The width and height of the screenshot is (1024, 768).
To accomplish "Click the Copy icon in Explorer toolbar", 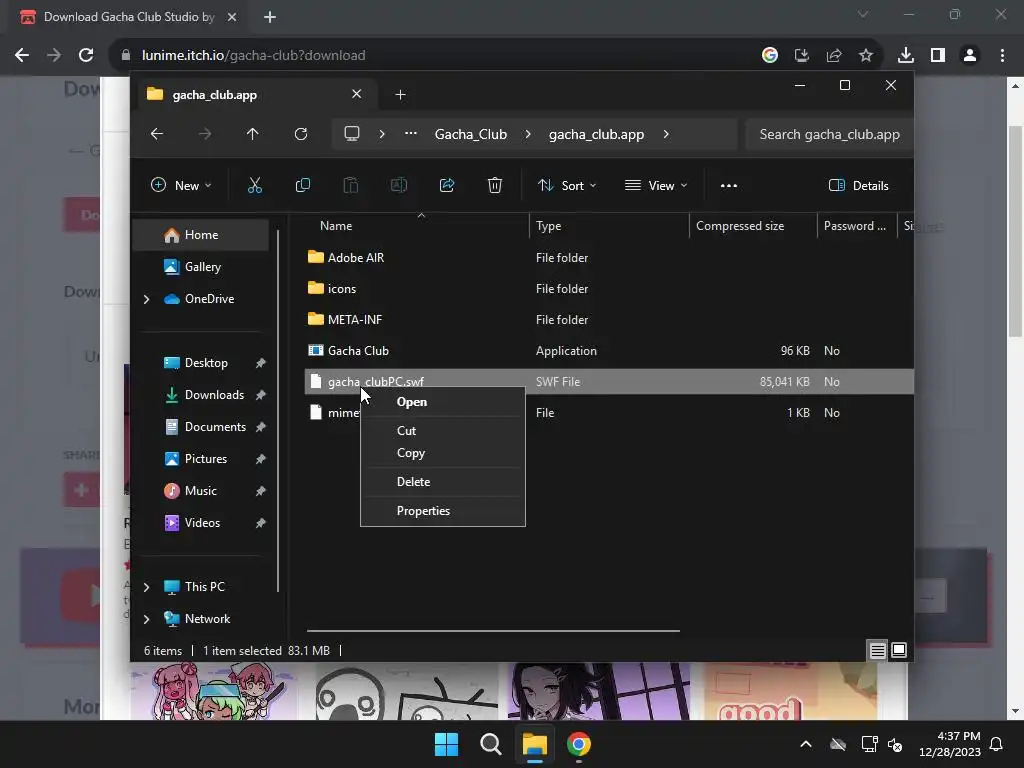I will (302, 185).
